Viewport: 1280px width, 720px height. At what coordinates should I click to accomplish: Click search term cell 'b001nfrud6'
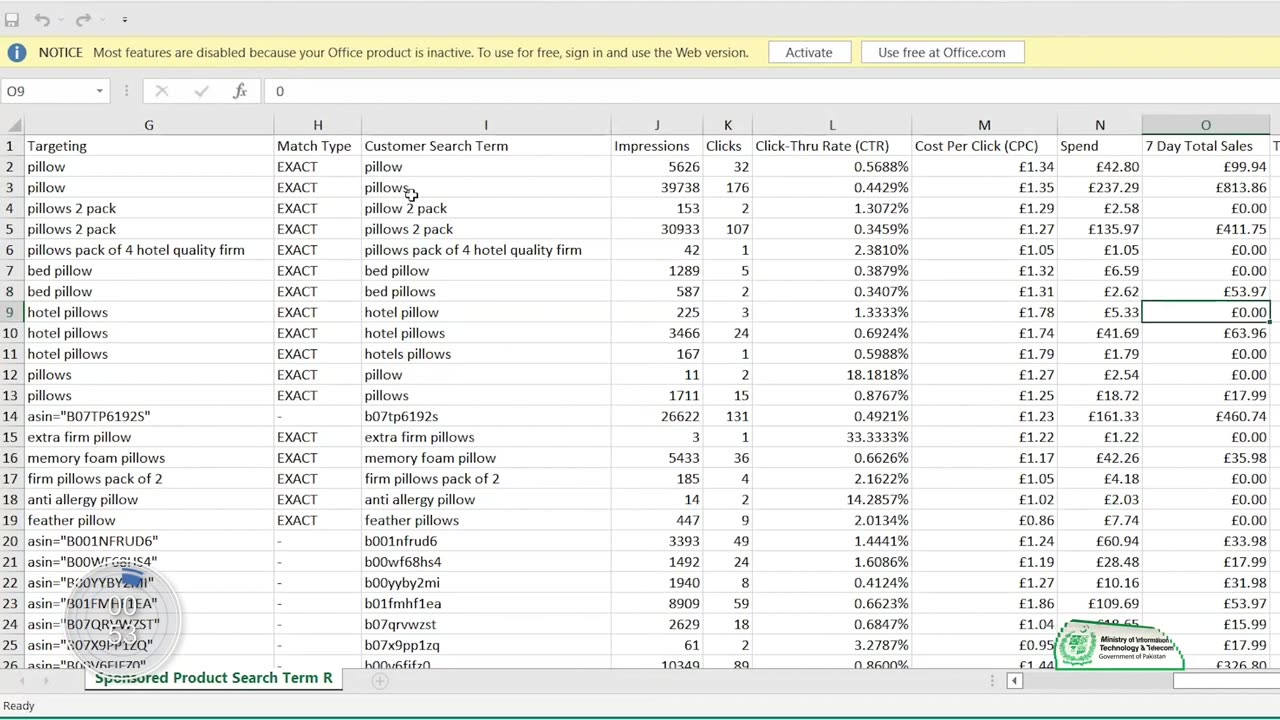[x=486, y=541]
